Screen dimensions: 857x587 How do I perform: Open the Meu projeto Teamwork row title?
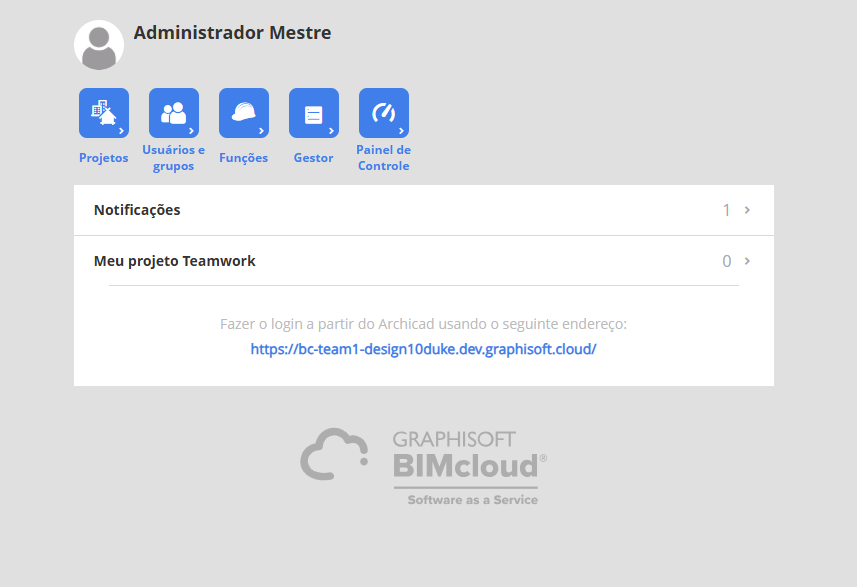tap(175, 261)
